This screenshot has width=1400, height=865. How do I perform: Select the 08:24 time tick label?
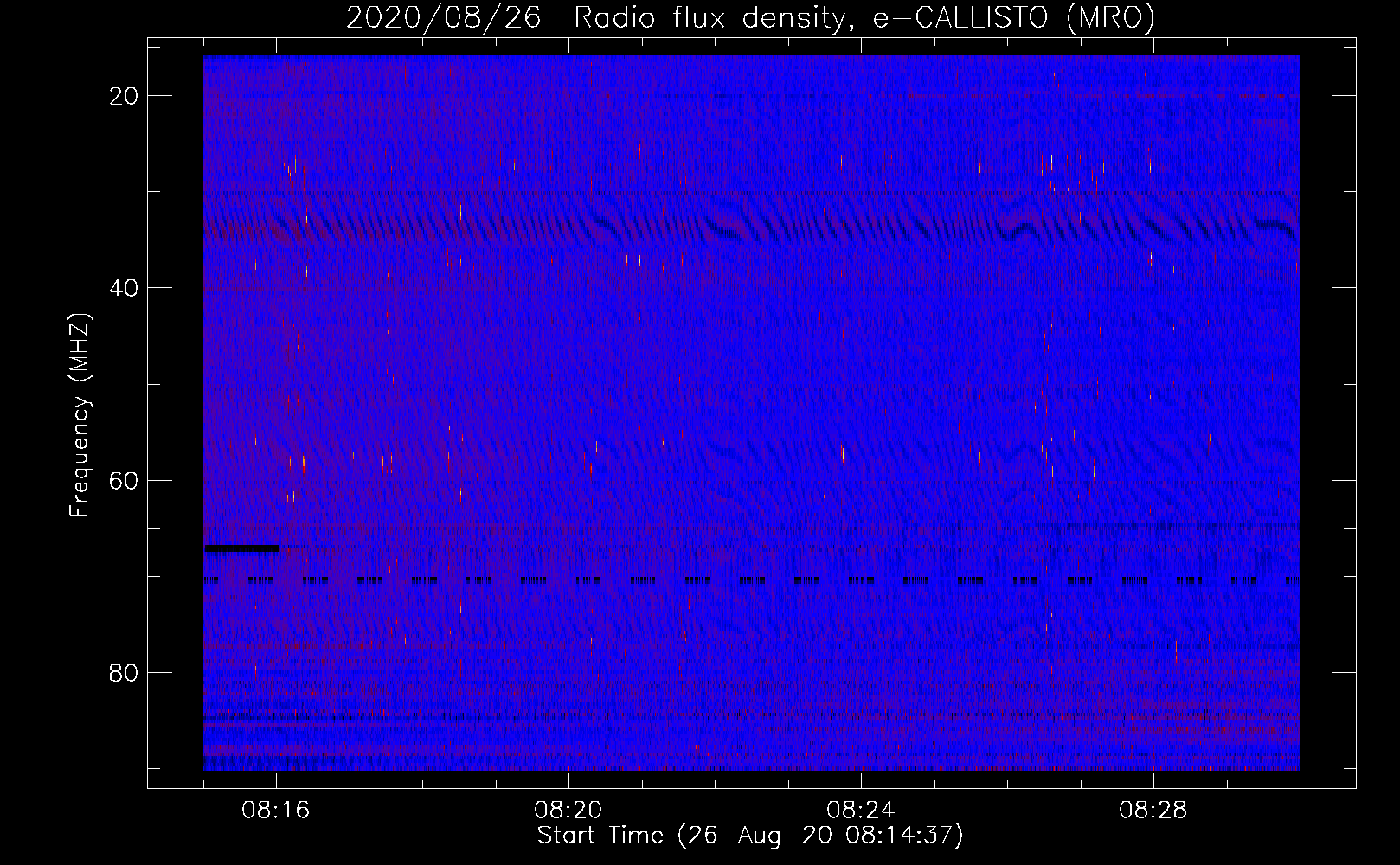tap(861, 811)
